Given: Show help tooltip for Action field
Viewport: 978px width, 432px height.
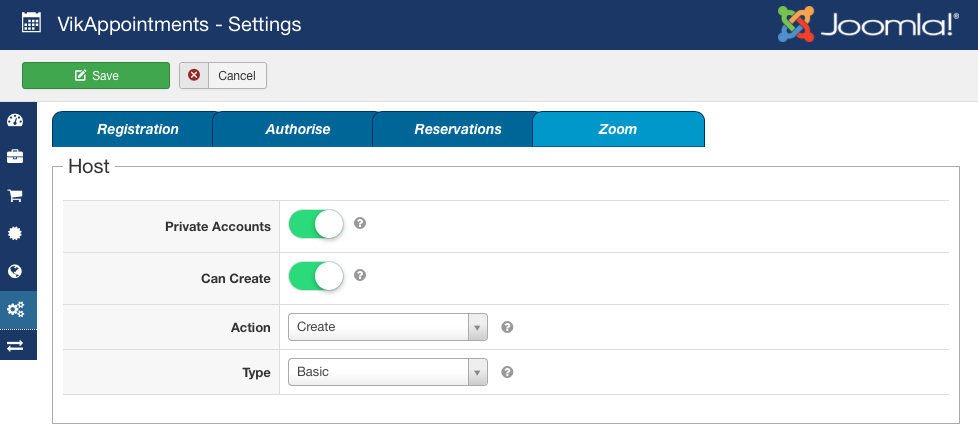Looking at the screenshot, I should tap(507, 327).
